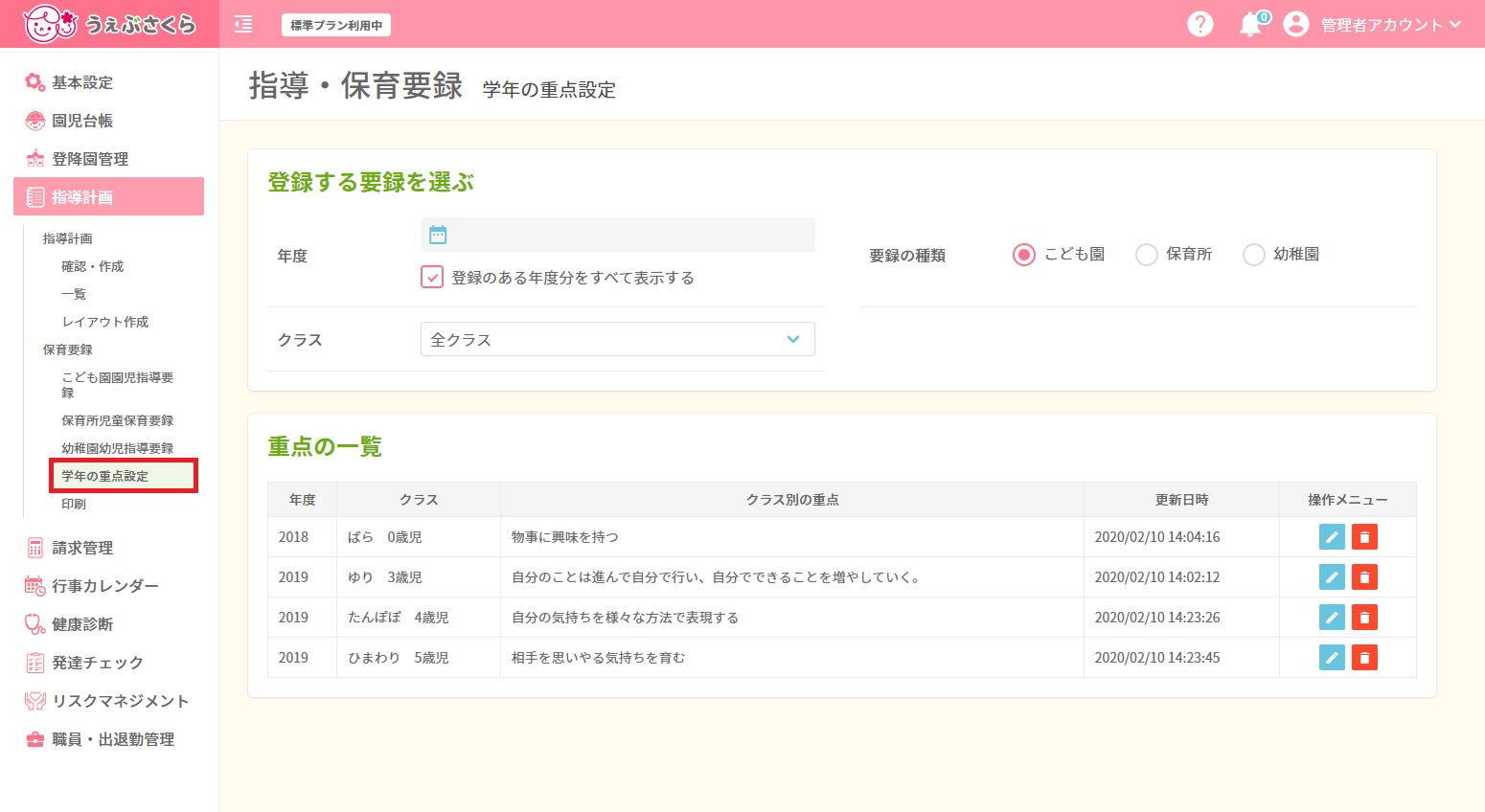Uncheck 登録のある年度分をすべて表示する checkbox
1485x812 pixels.
pyautogui.click(x=432, y=277)
